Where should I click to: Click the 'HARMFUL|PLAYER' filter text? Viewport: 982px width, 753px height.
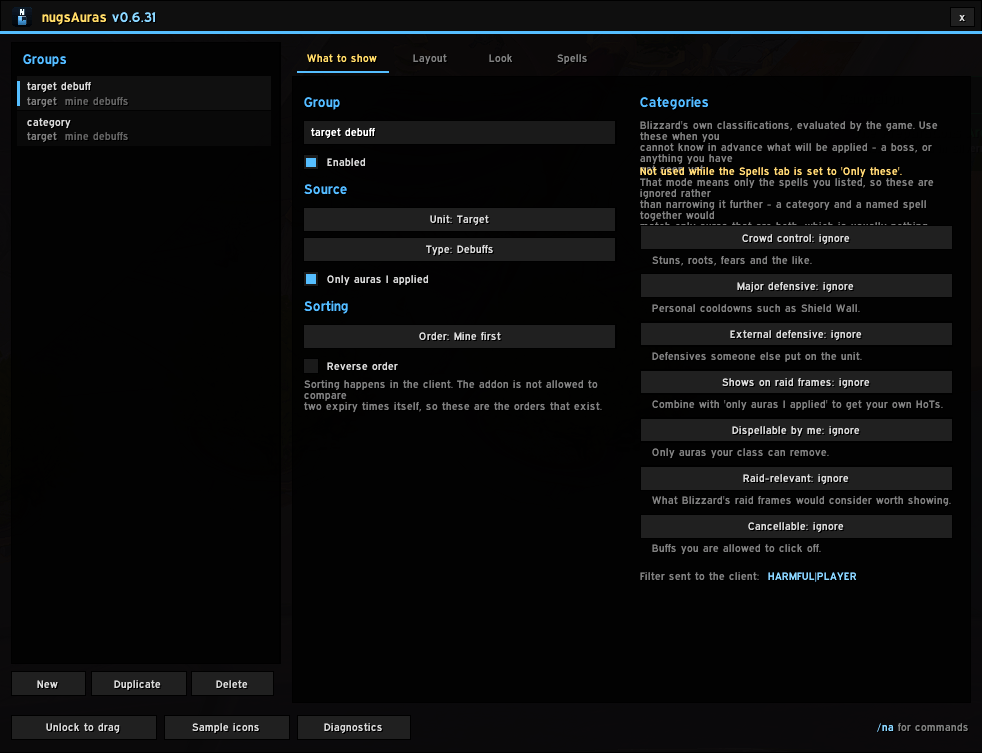point(812,576)
